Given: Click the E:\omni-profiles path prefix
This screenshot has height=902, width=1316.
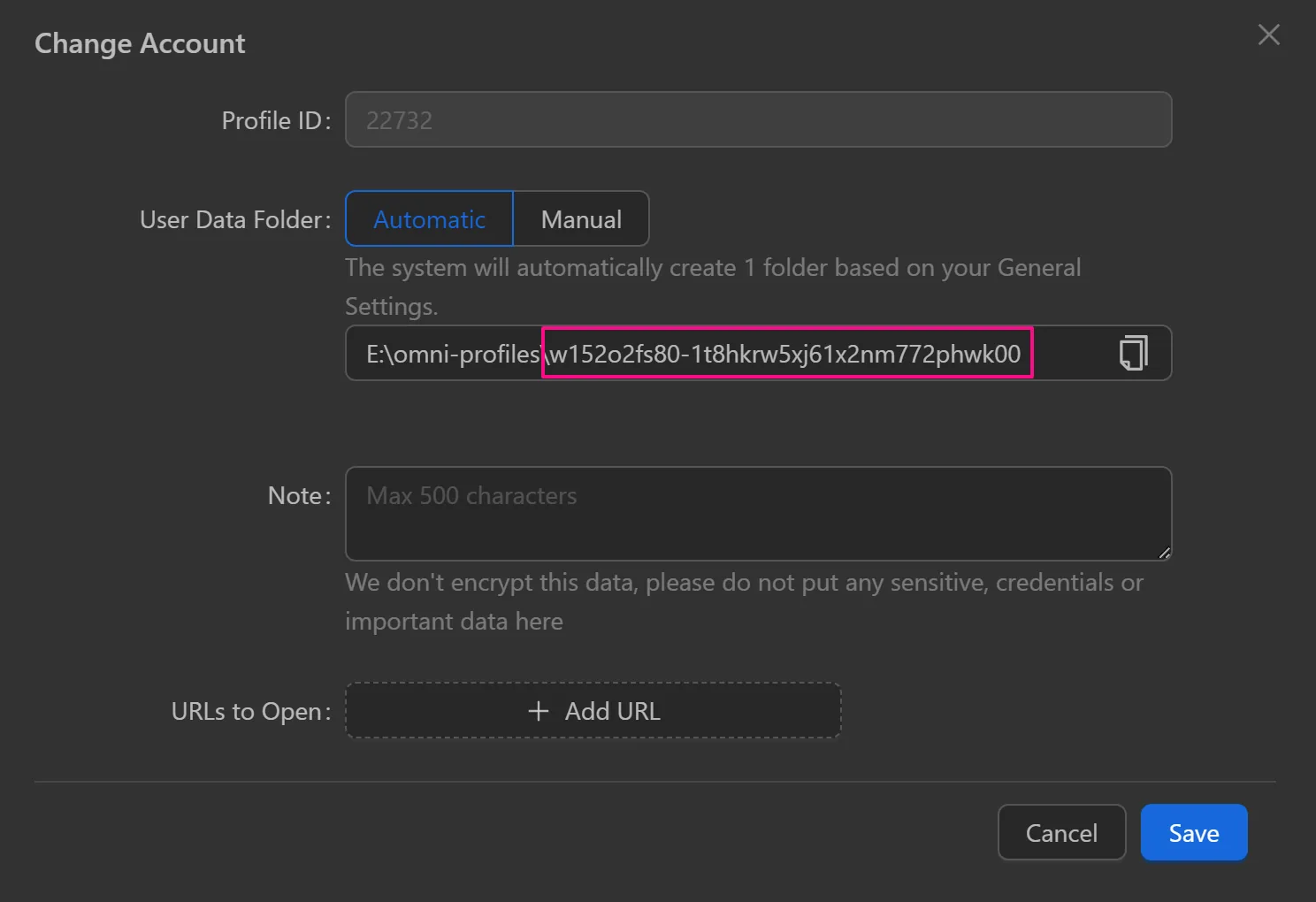Looking at the screenshot, I should click(452, 354).
